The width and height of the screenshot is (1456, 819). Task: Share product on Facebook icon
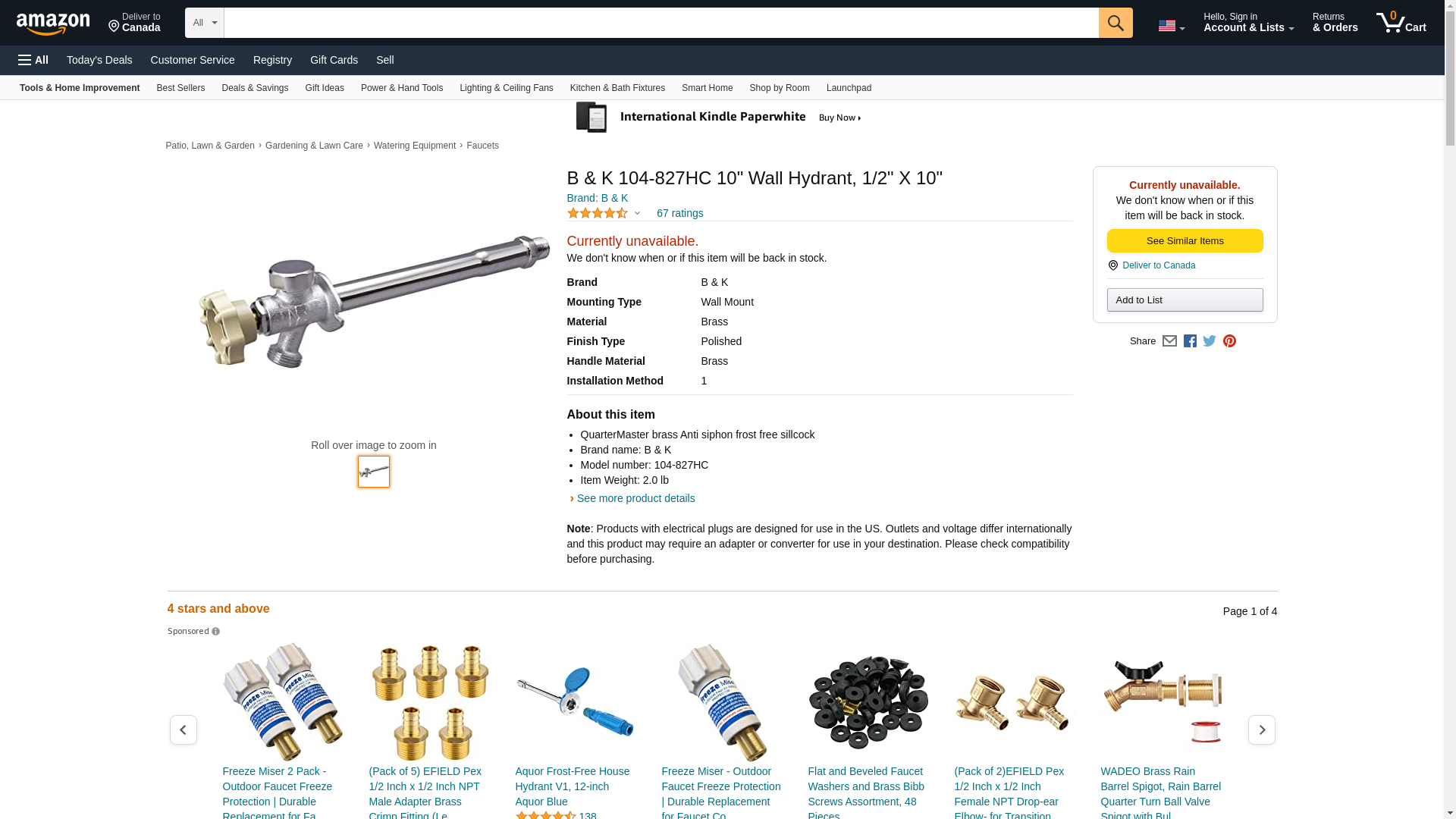pyautogui.click(x=1190, y=341)
